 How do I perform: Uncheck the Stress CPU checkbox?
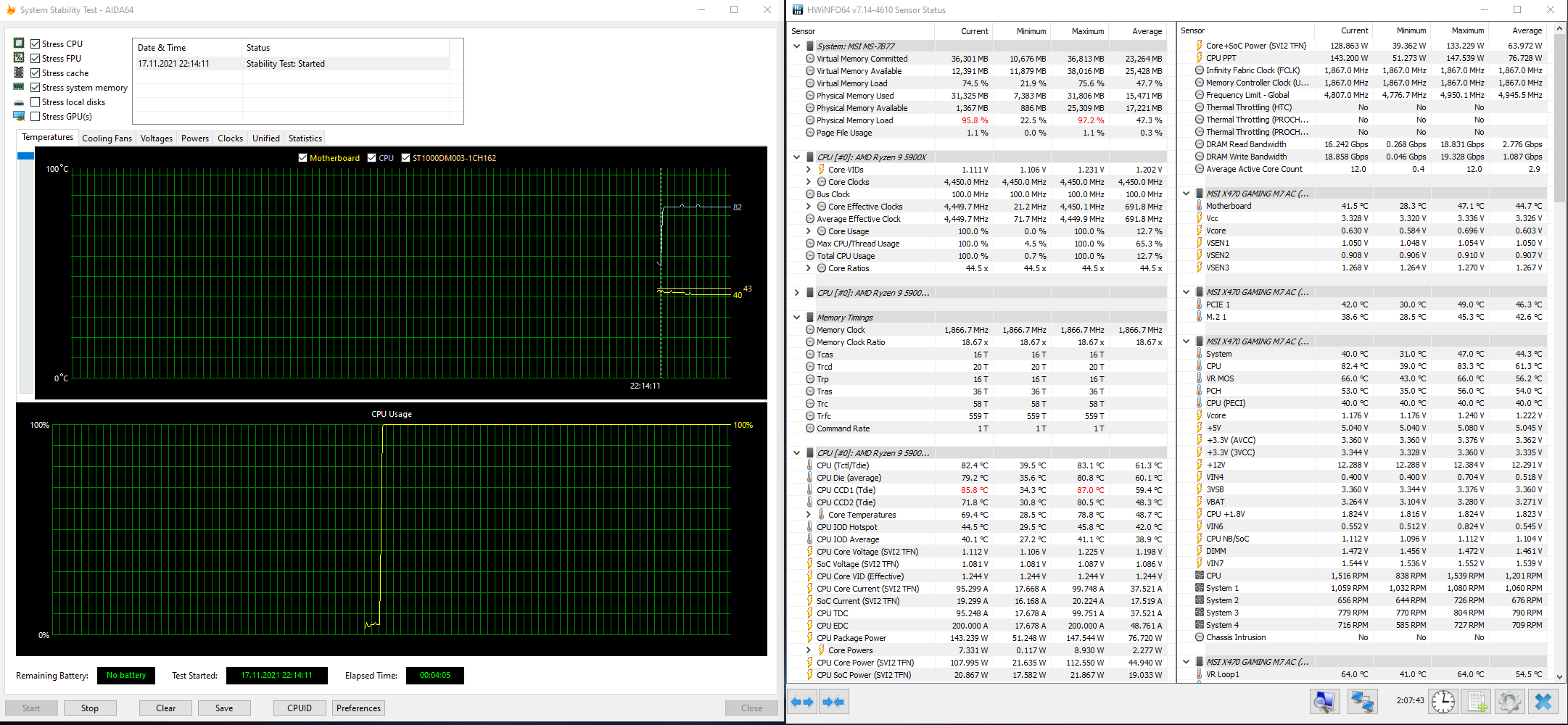coord(35,44)
